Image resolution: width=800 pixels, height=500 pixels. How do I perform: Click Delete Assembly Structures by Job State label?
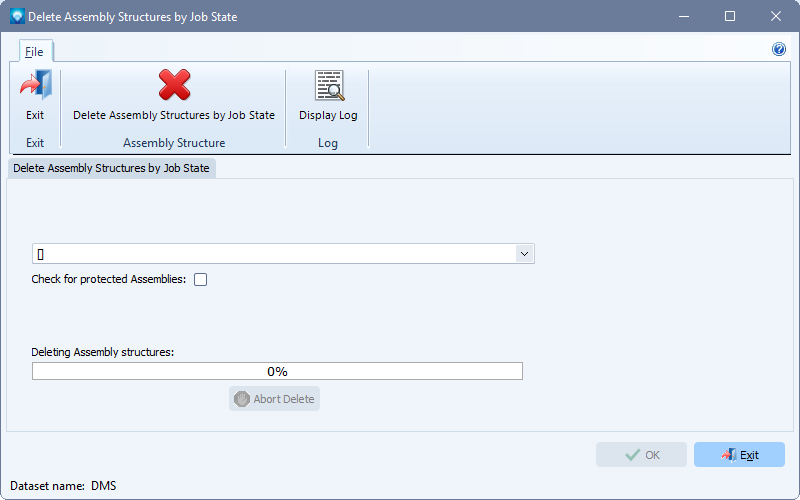click(x=174, y=115)
